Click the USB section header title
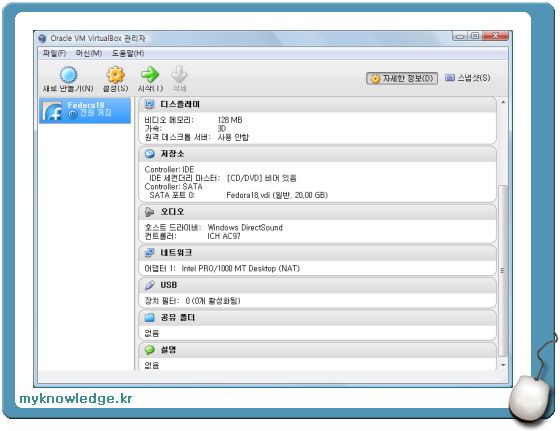The height and width of the screenshot is (431, 560). (x=169, y=285)
